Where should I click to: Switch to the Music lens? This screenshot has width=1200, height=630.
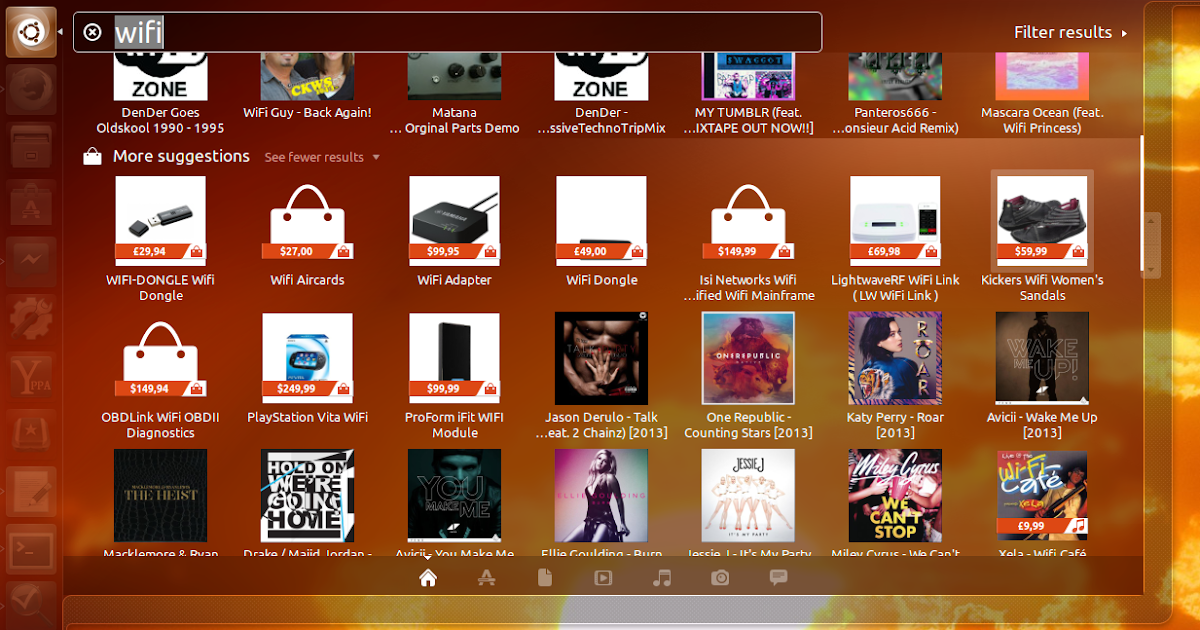[x=661, y=577]
